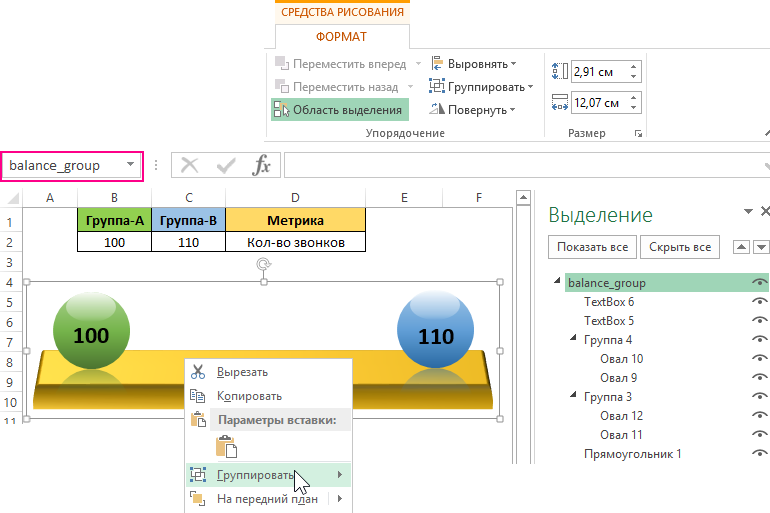Decrease shape width with down spinner
770x513 pixels.
pos(633,108)
